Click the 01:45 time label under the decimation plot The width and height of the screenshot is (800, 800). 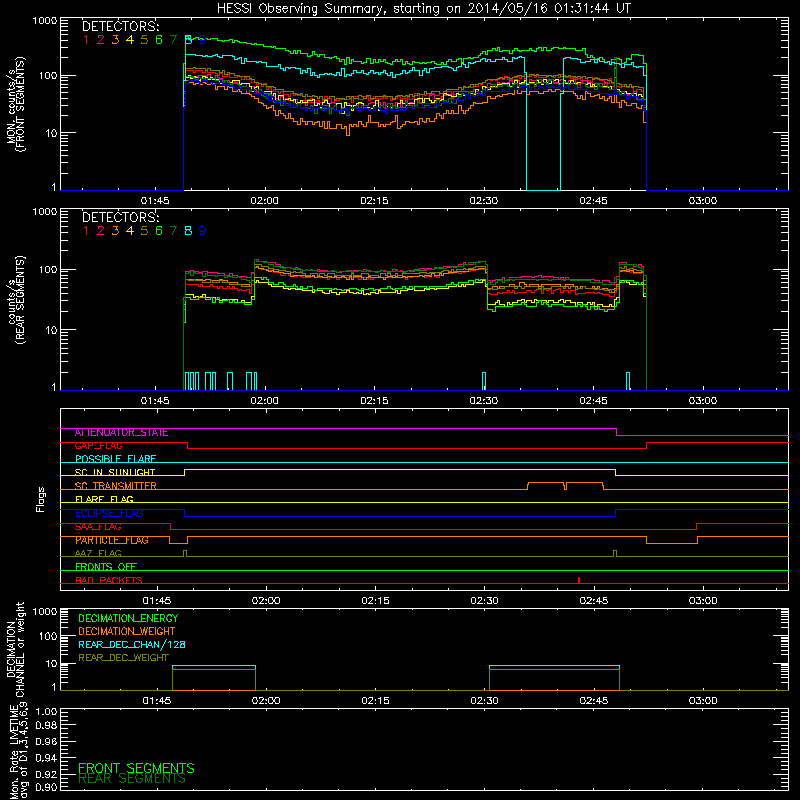157,701
